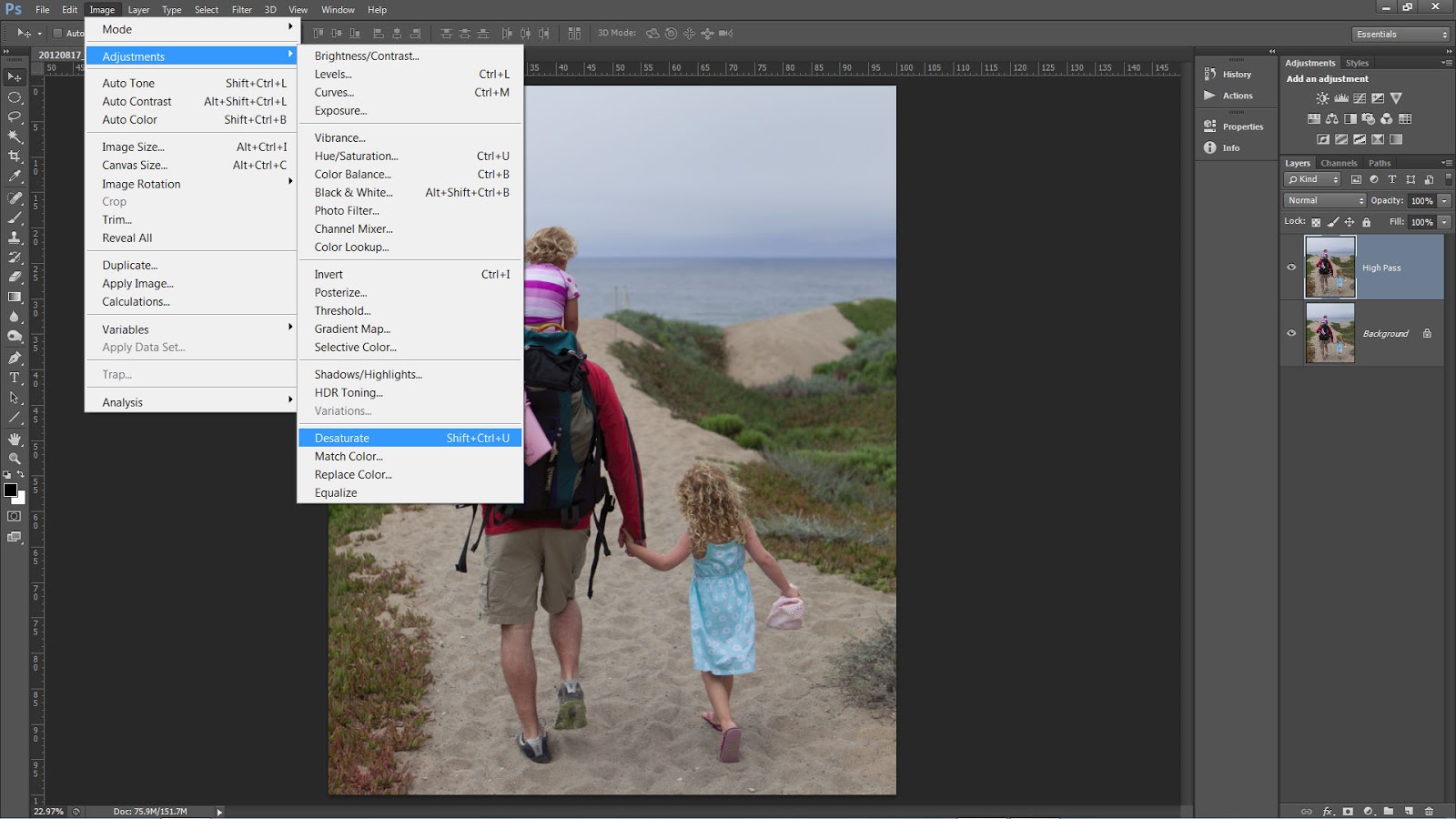
Task: Click the High Pass layer thumbnail
Action: 1330,268
